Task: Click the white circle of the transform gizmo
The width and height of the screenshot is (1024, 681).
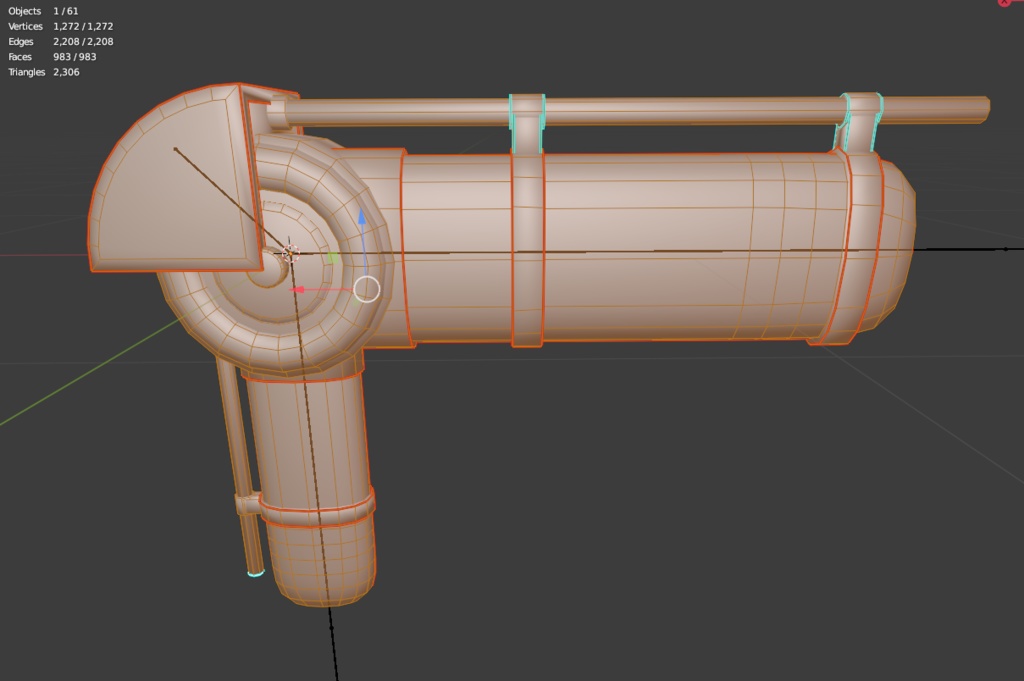Action: click(367, 289)
